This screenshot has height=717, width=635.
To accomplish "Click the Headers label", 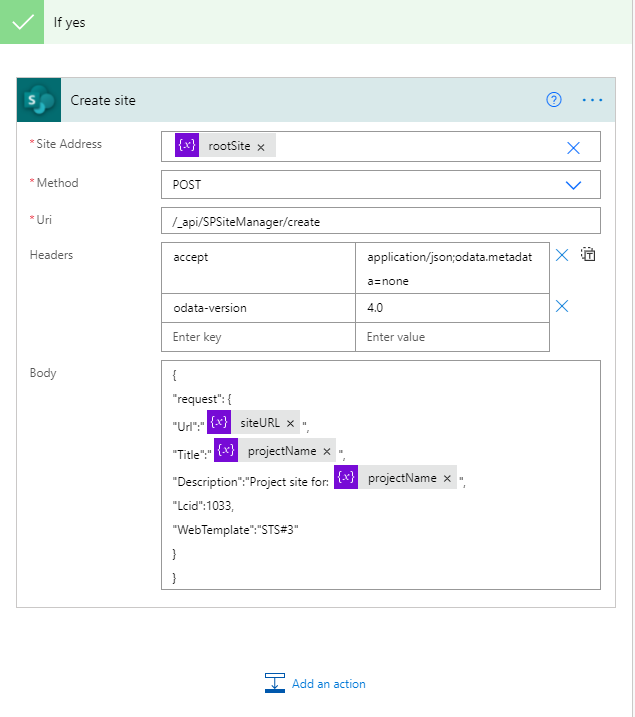I will pyautogui.click(x=51, y=255).
